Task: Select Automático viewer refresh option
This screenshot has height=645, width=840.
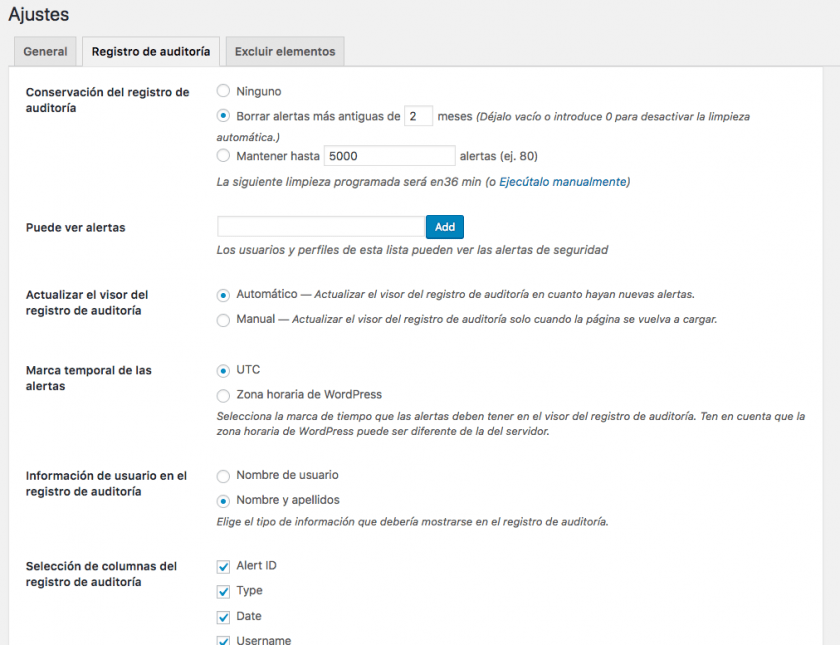Action: coord(224,295)
